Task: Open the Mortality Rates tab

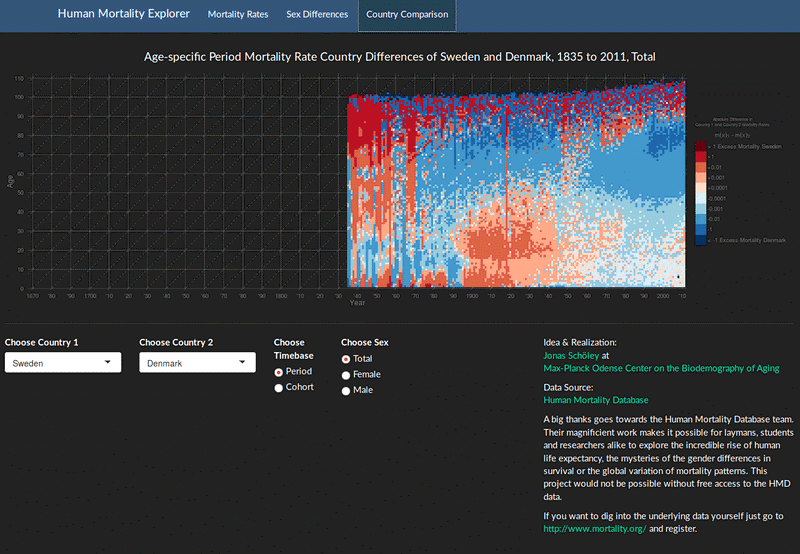Action: 238,14
